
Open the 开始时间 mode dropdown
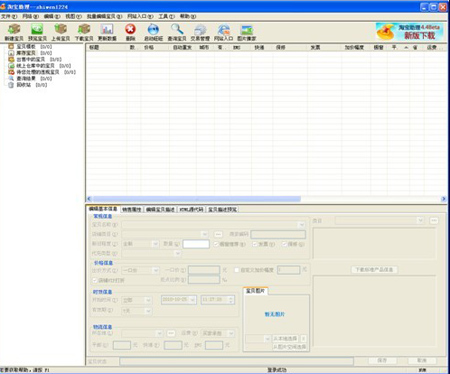pos(148,300)
